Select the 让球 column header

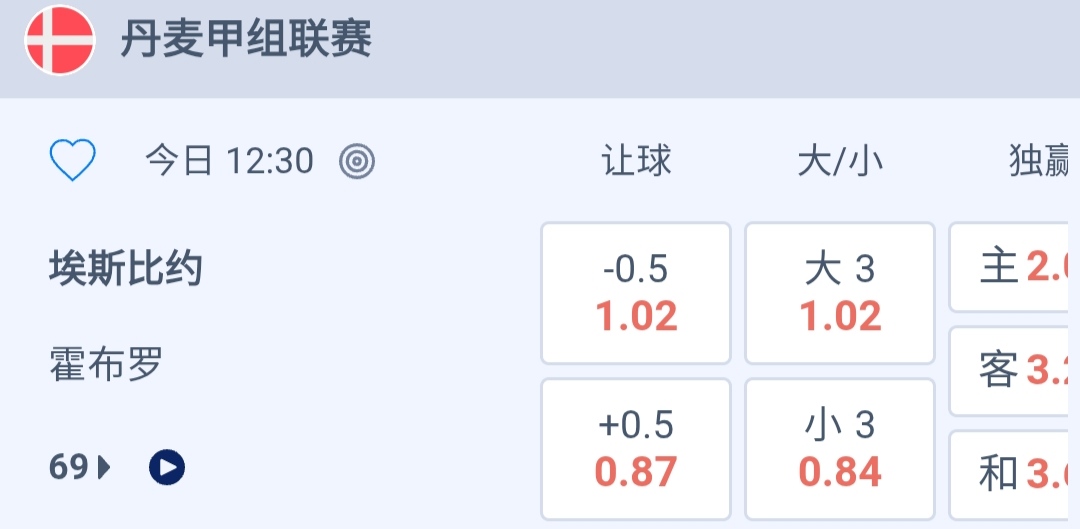pyautogui.click(x=636, y=160)
